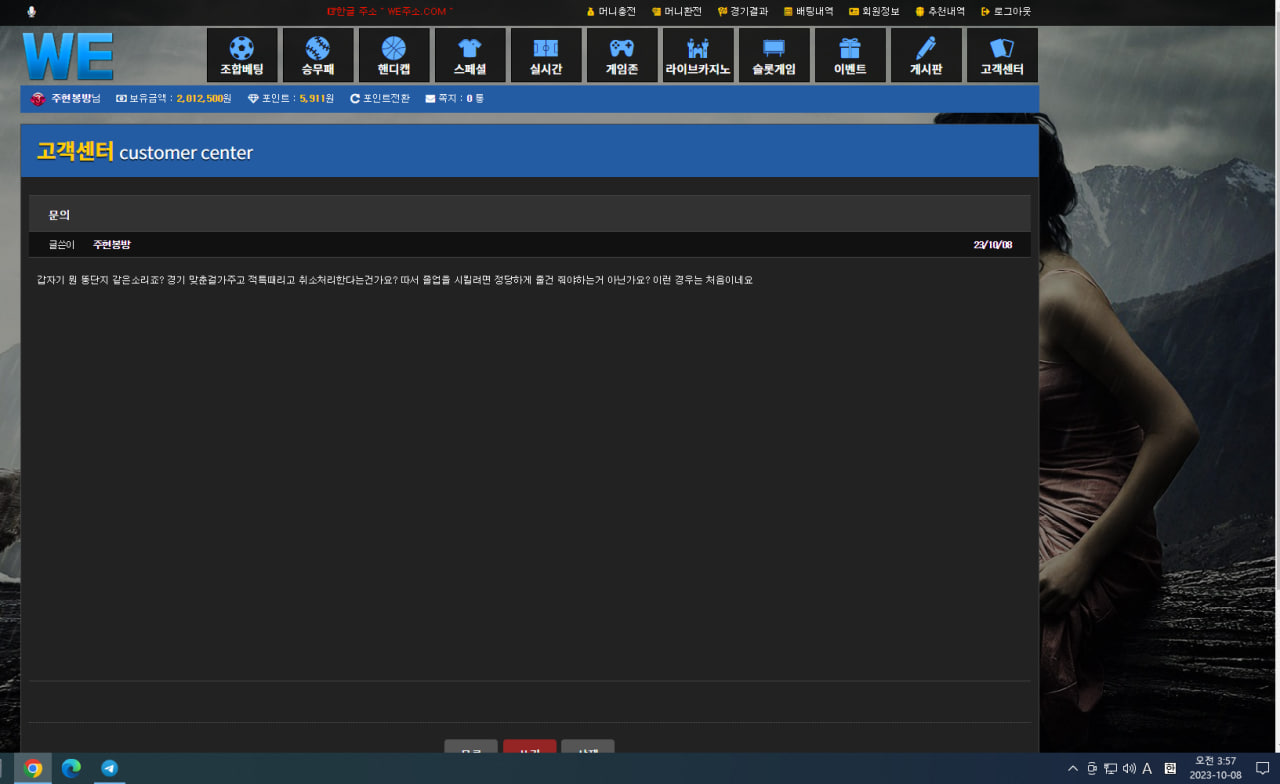Image resolution: width=1280 pixels, height=784 pixels.
Task: Select the 승무패 baseball icon
Action: click(317, 48)
